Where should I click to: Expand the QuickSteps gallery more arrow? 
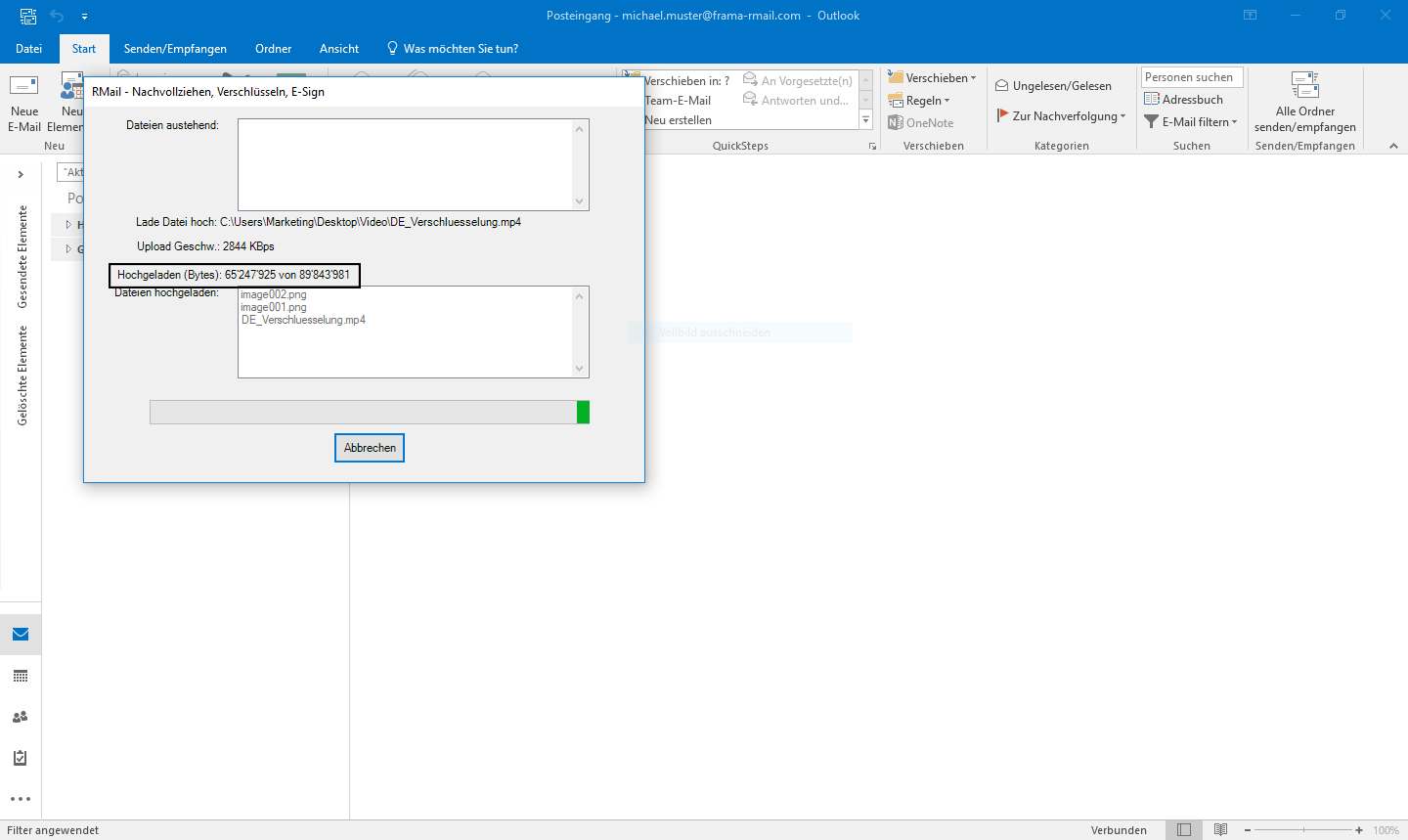pos(865,120)
